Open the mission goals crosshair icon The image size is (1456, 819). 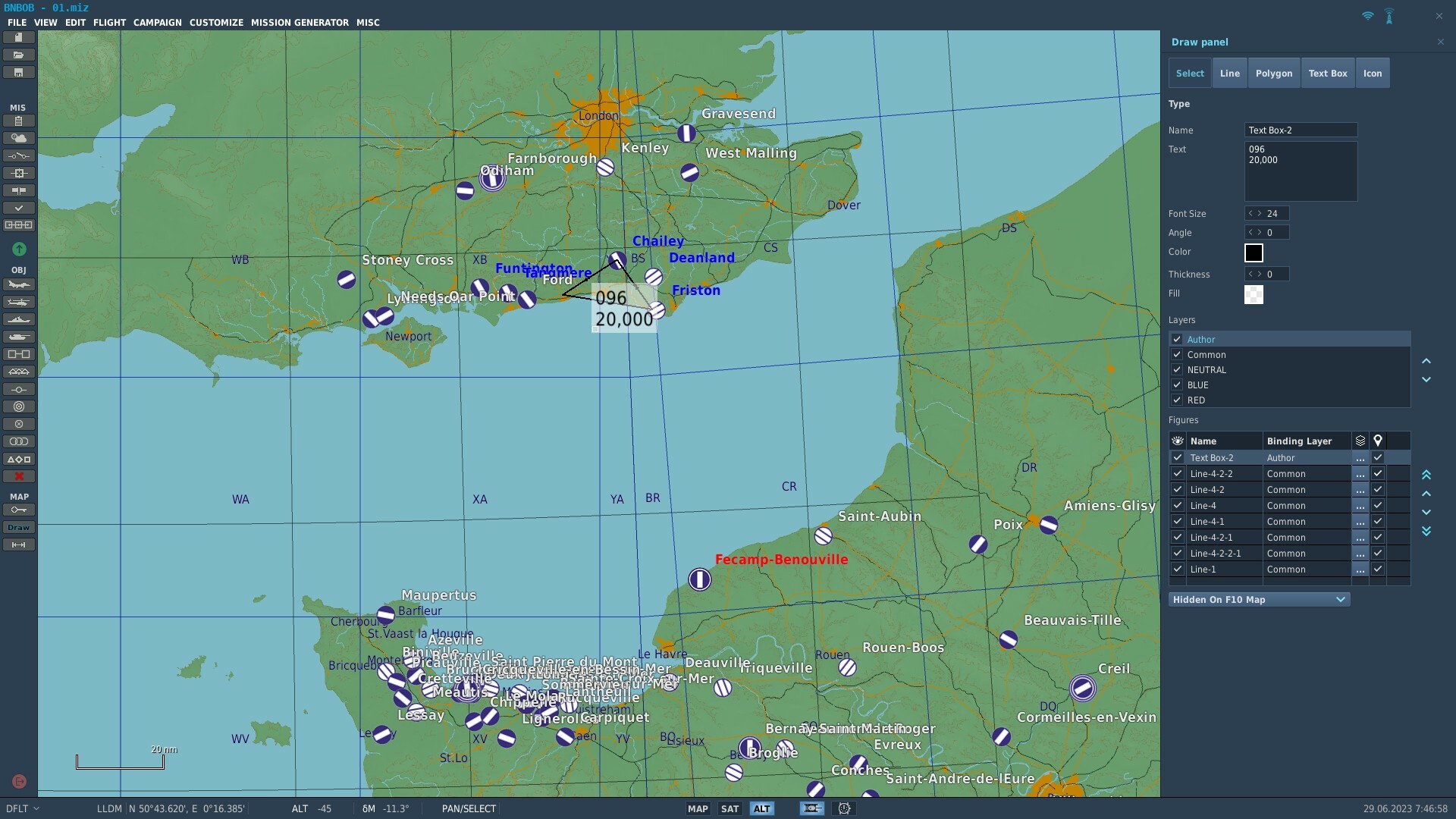(19, 174)
